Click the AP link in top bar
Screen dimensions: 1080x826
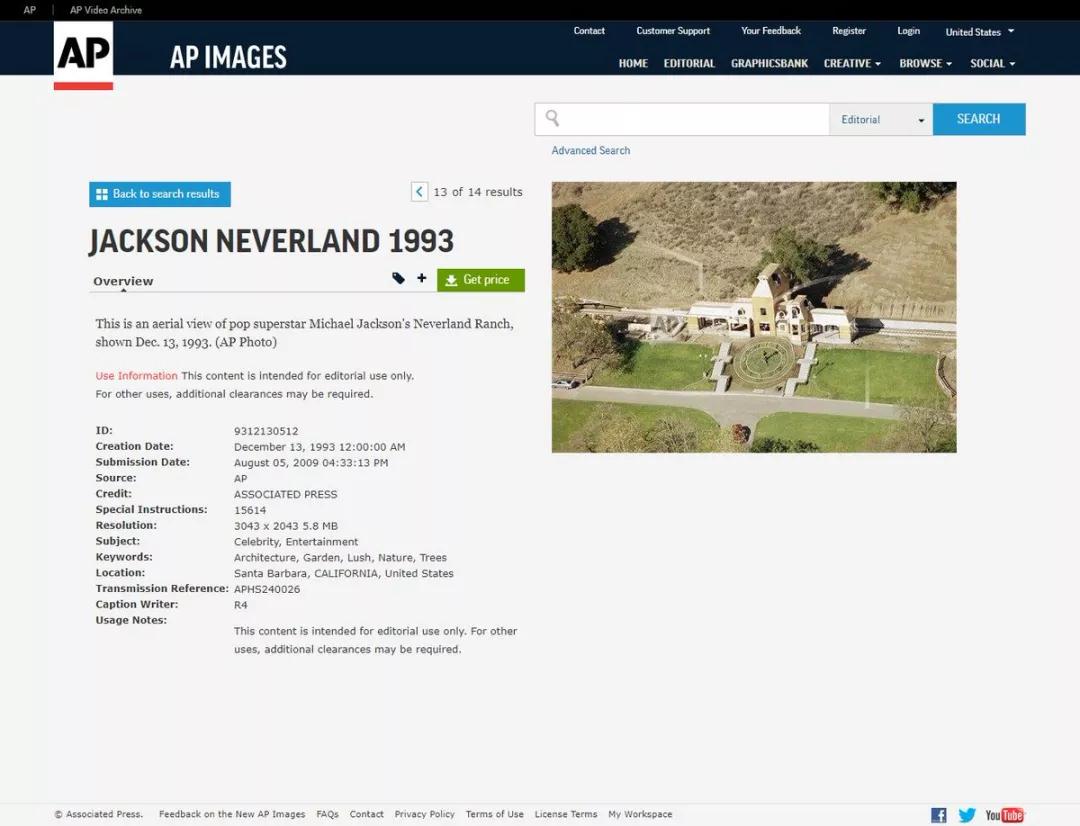[30, 10]
